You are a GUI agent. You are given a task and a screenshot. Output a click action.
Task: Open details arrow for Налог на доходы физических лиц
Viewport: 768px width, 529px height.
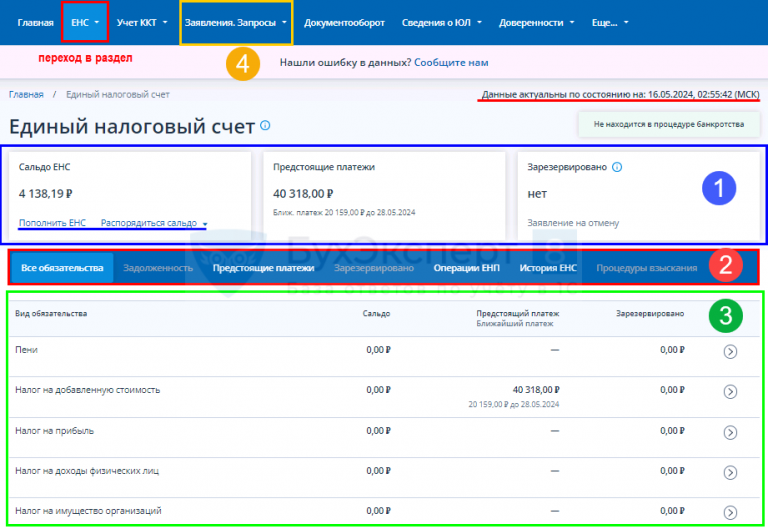pos(730,472)
